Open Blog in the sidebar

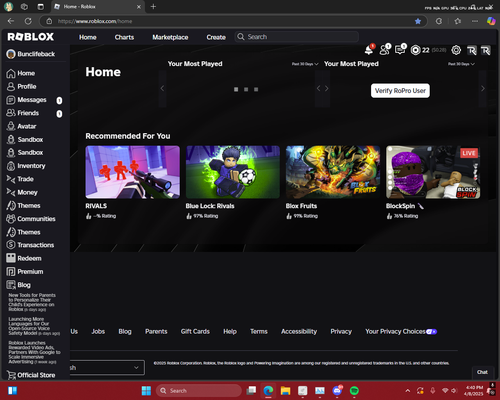pos(24,285)
